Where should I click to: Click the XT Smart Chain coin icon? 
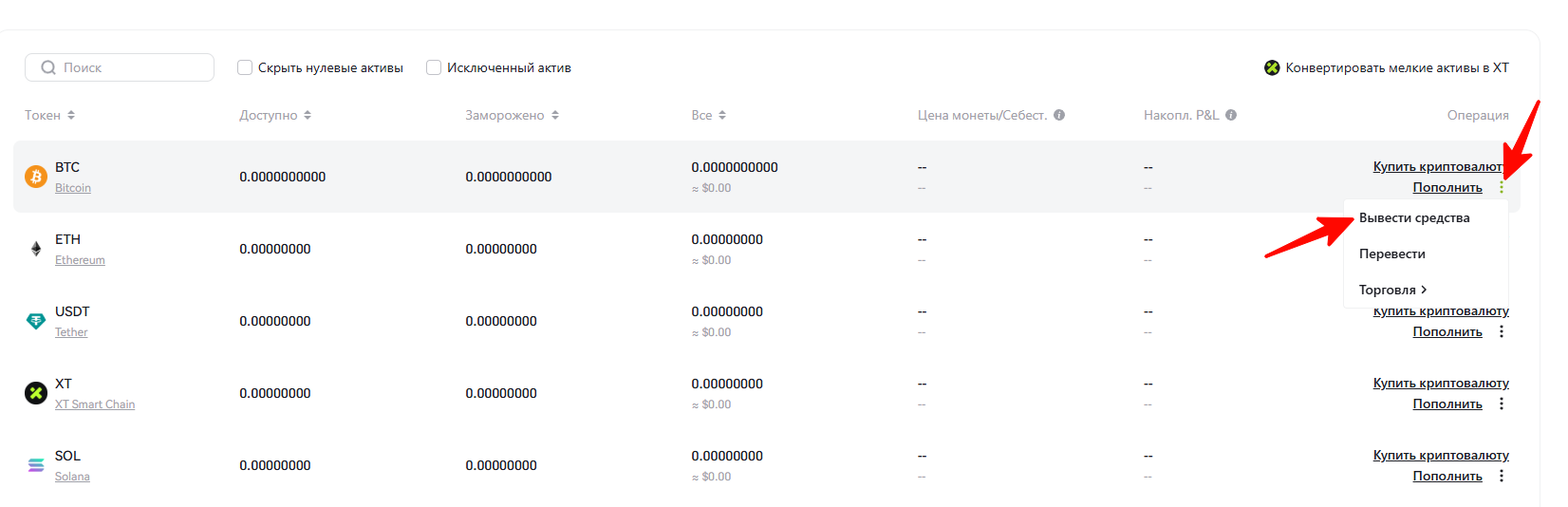[36, 393]
